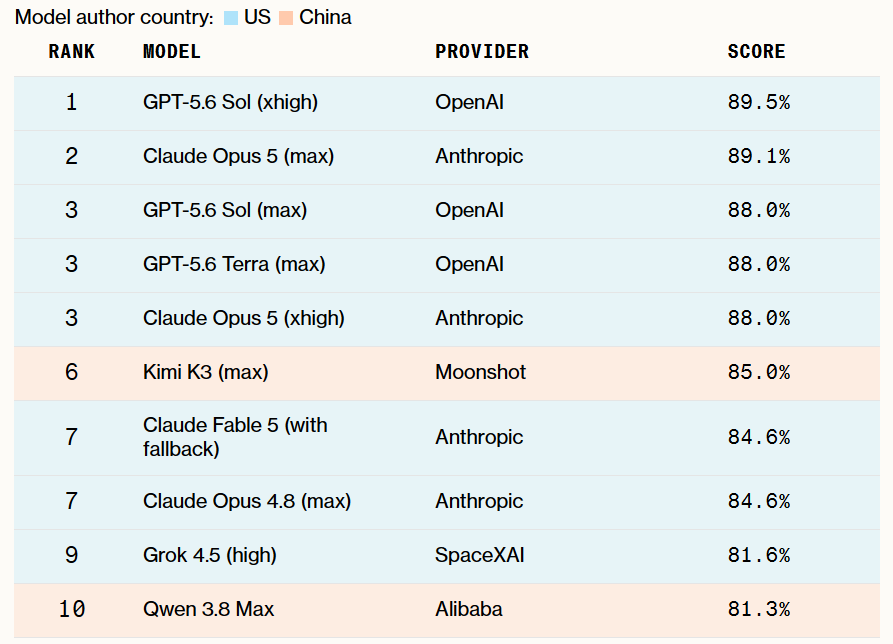Click the US blue legend swatch
Image resolution: width=893 pixels, height=644 pixels.
coord(231,18)
